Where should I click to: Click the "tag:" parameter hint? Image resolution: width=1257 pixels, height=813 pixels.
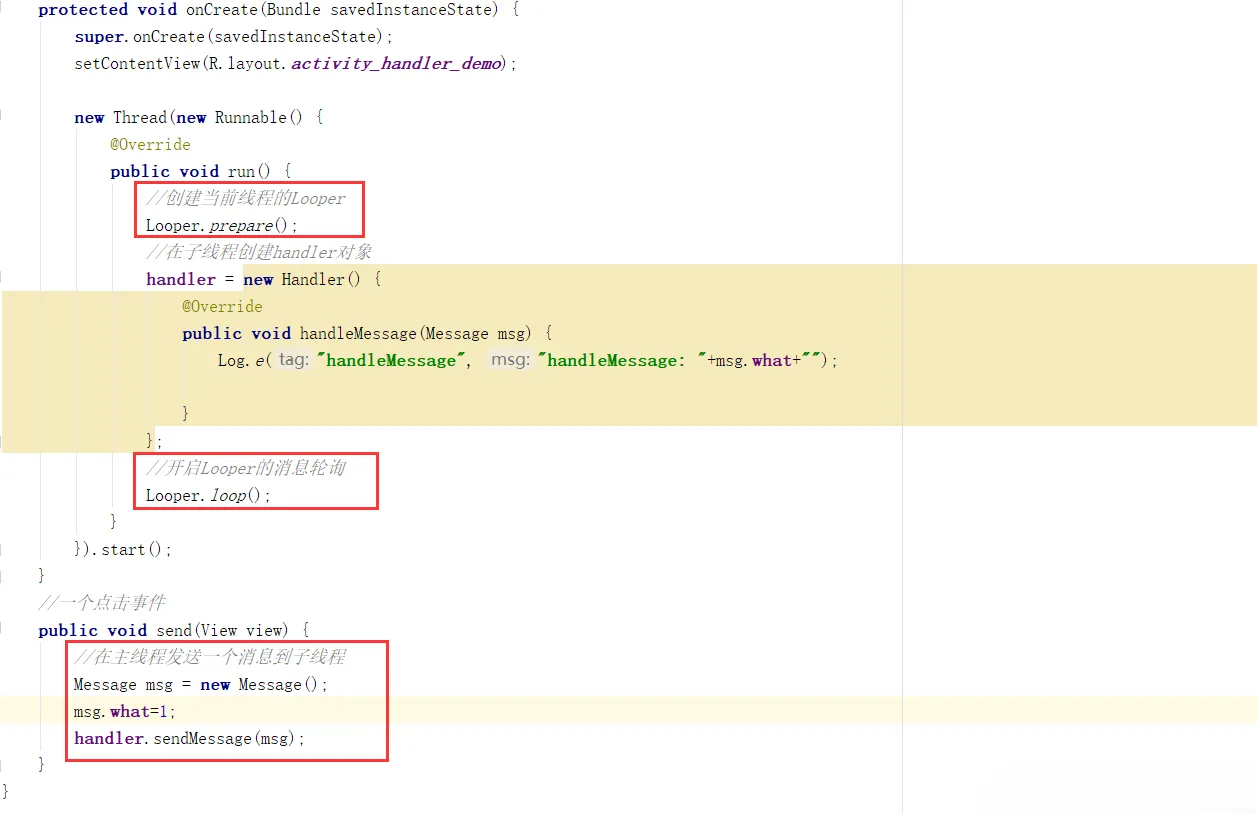tap(292, 360)
